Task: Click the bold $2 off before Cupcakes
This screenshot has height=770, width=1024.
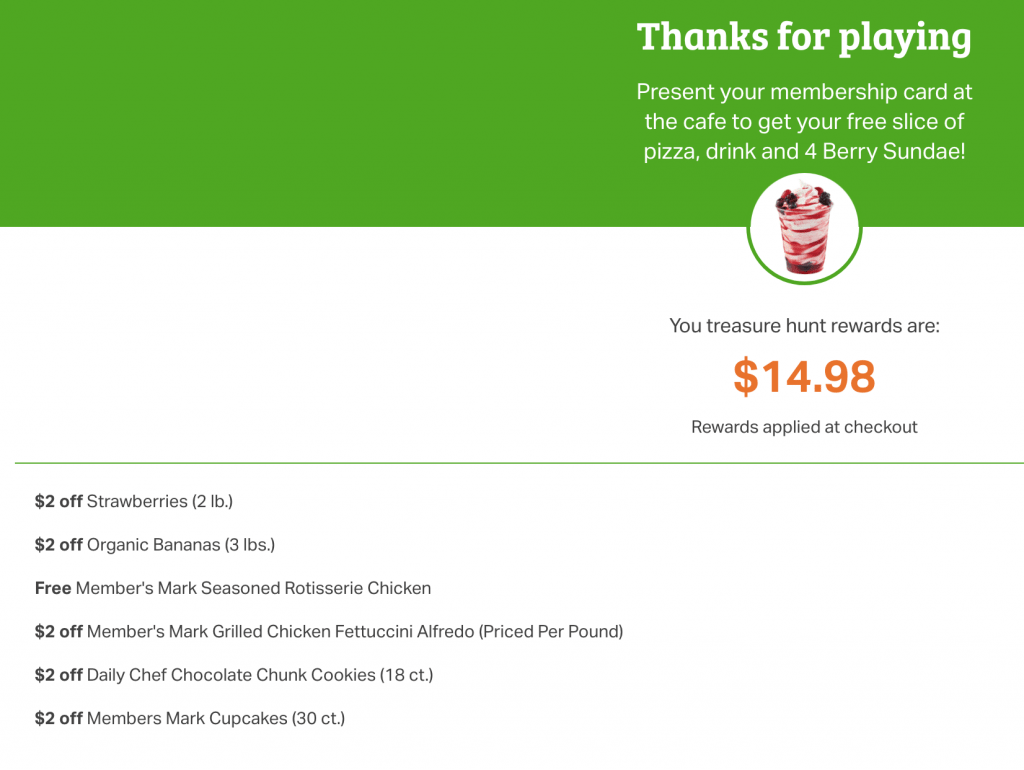Action: [x=58, y=718]
